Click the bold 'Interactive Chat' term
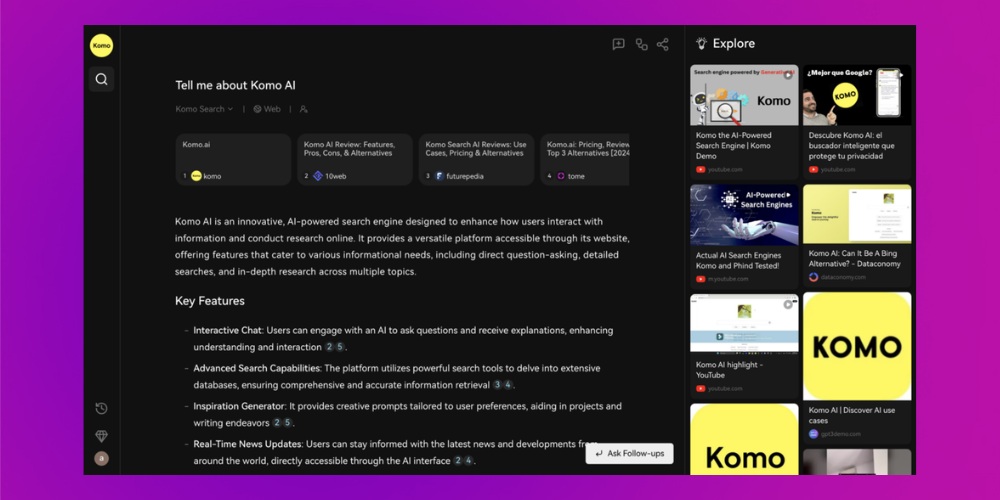This screenshot has height=500, width=1000. [x=228, y=330]
